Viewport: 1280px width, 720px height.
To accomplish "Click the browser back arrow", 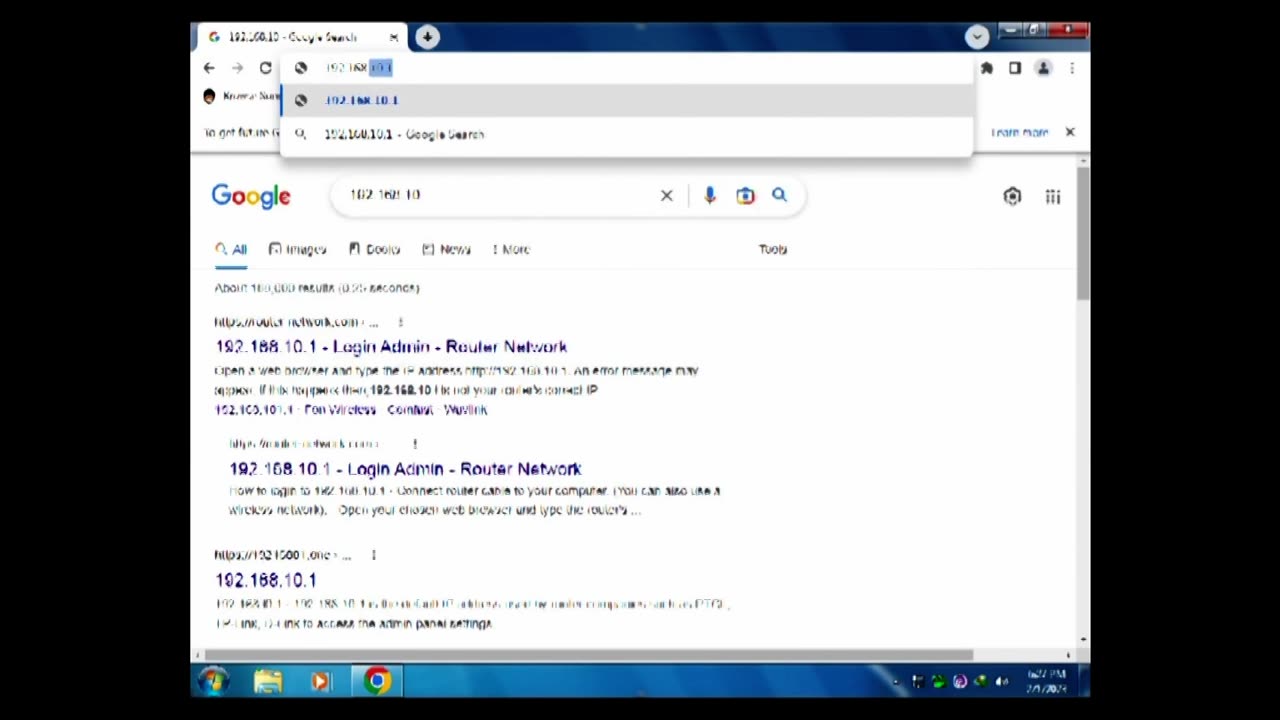I will [x=209, y=68].
